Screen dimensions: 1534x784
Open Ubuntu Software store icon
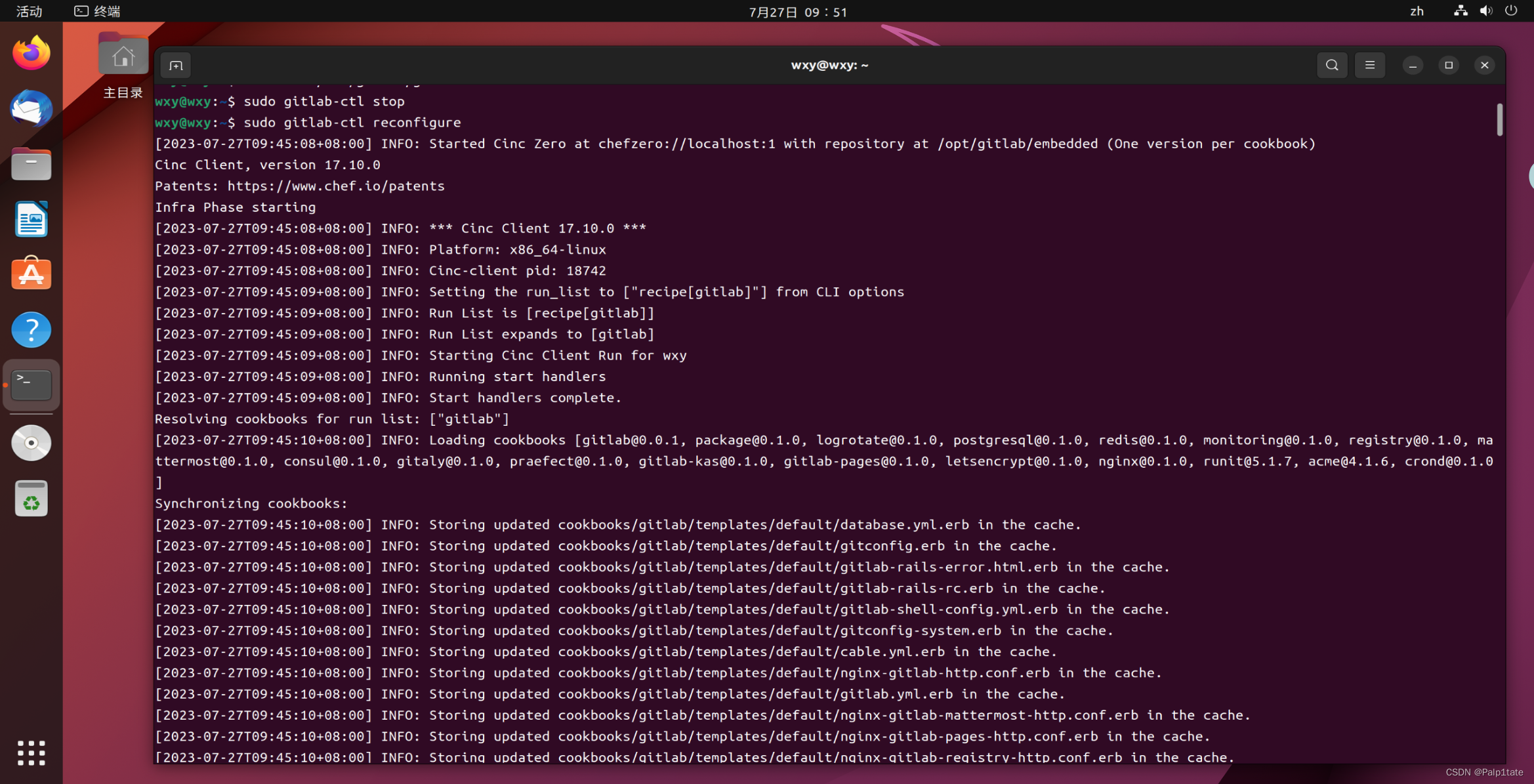click(31, 274)
